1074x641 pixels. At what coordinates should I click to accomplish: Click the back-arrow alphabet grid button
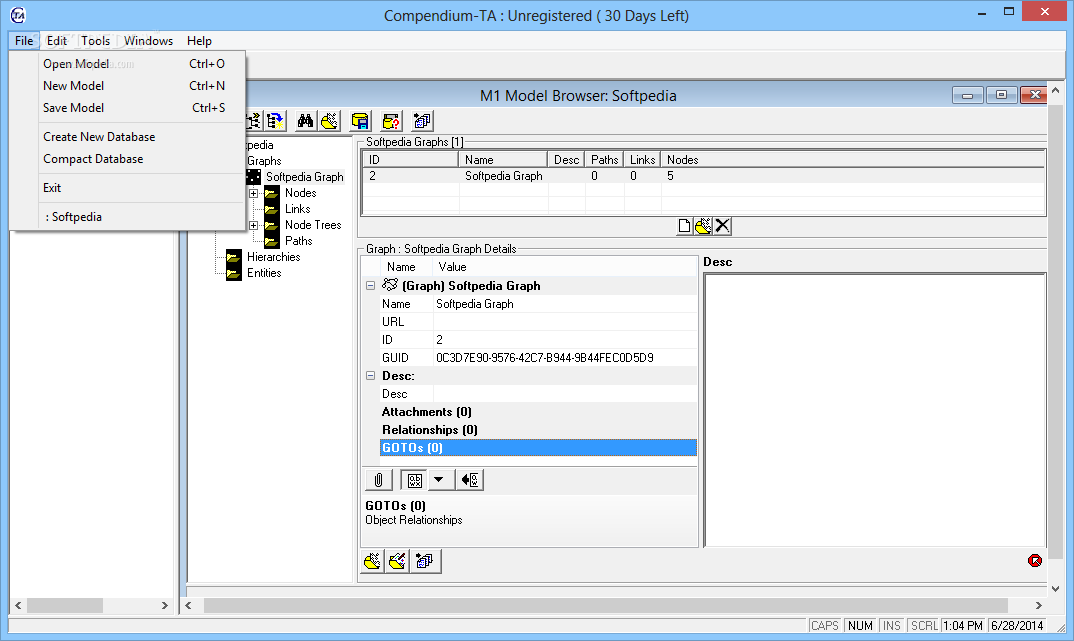(x=470, y=480)
